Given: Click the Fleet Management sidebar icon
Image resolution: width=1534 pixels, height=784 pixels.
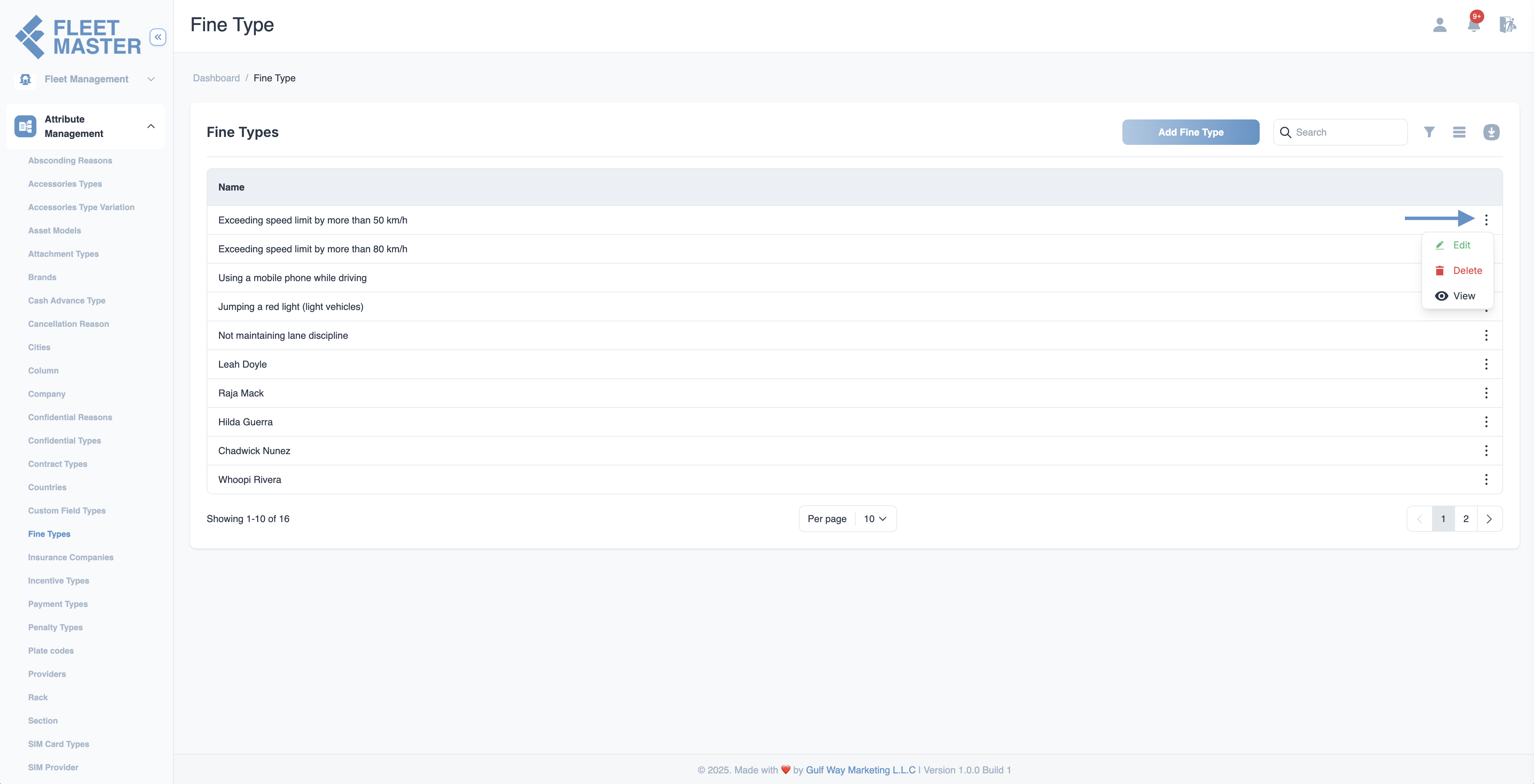Looking at the screenshot, I should click(25, 79).
